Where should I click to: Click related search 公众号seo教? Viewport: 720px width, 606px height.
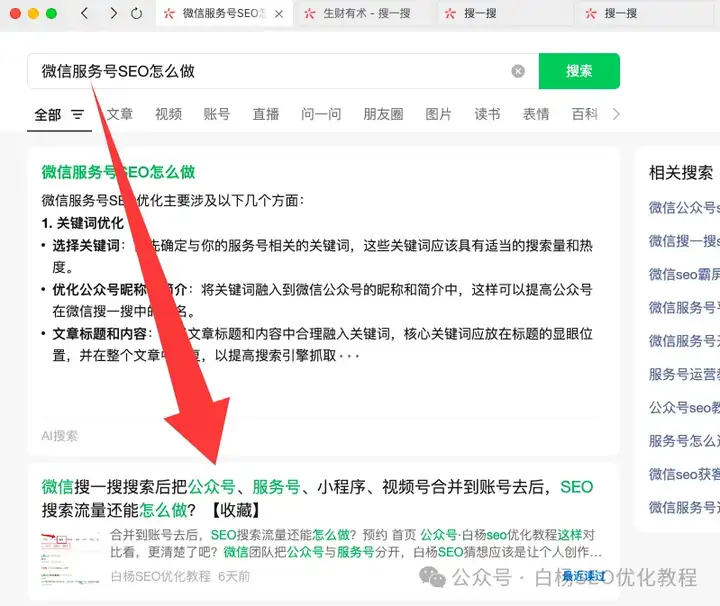[684, 408]
